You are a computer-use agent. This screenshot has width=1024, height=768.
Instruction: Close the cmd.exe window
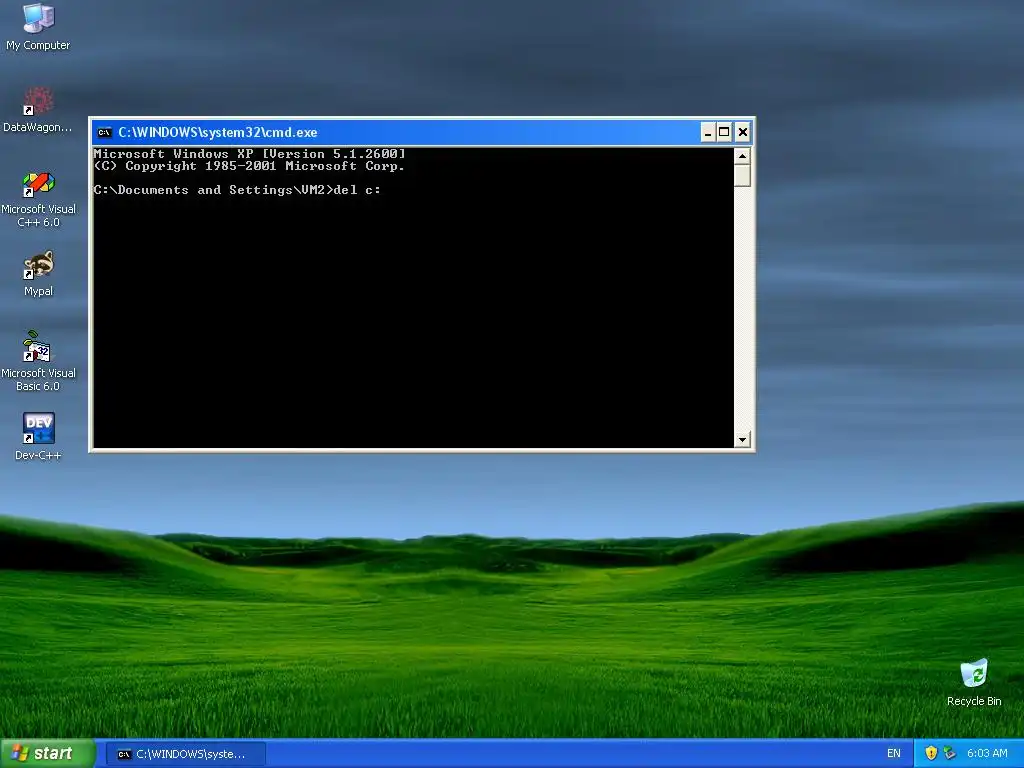click(743, 133)
